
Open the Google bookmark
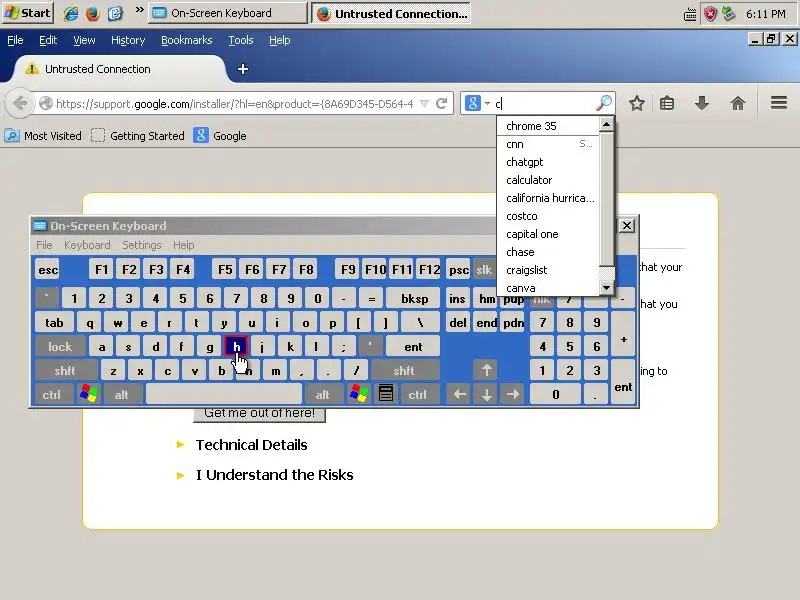click(x=220, y=136)
